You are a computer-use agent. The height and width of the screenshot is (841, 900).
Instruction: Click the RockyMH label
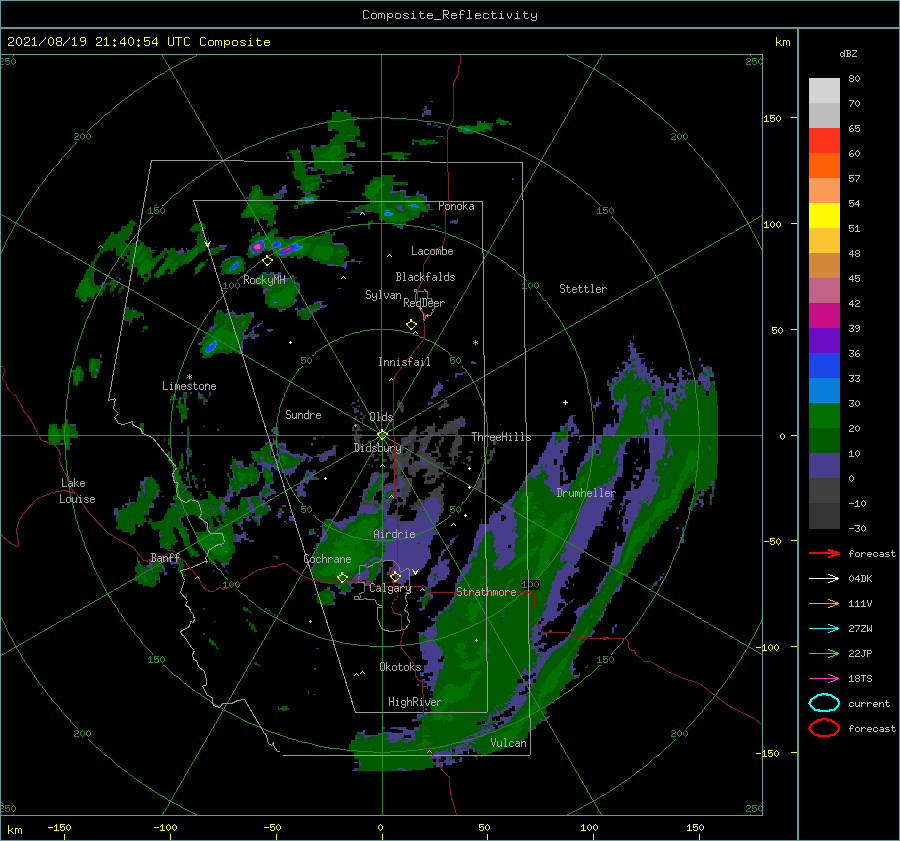(x=264, y=280)
